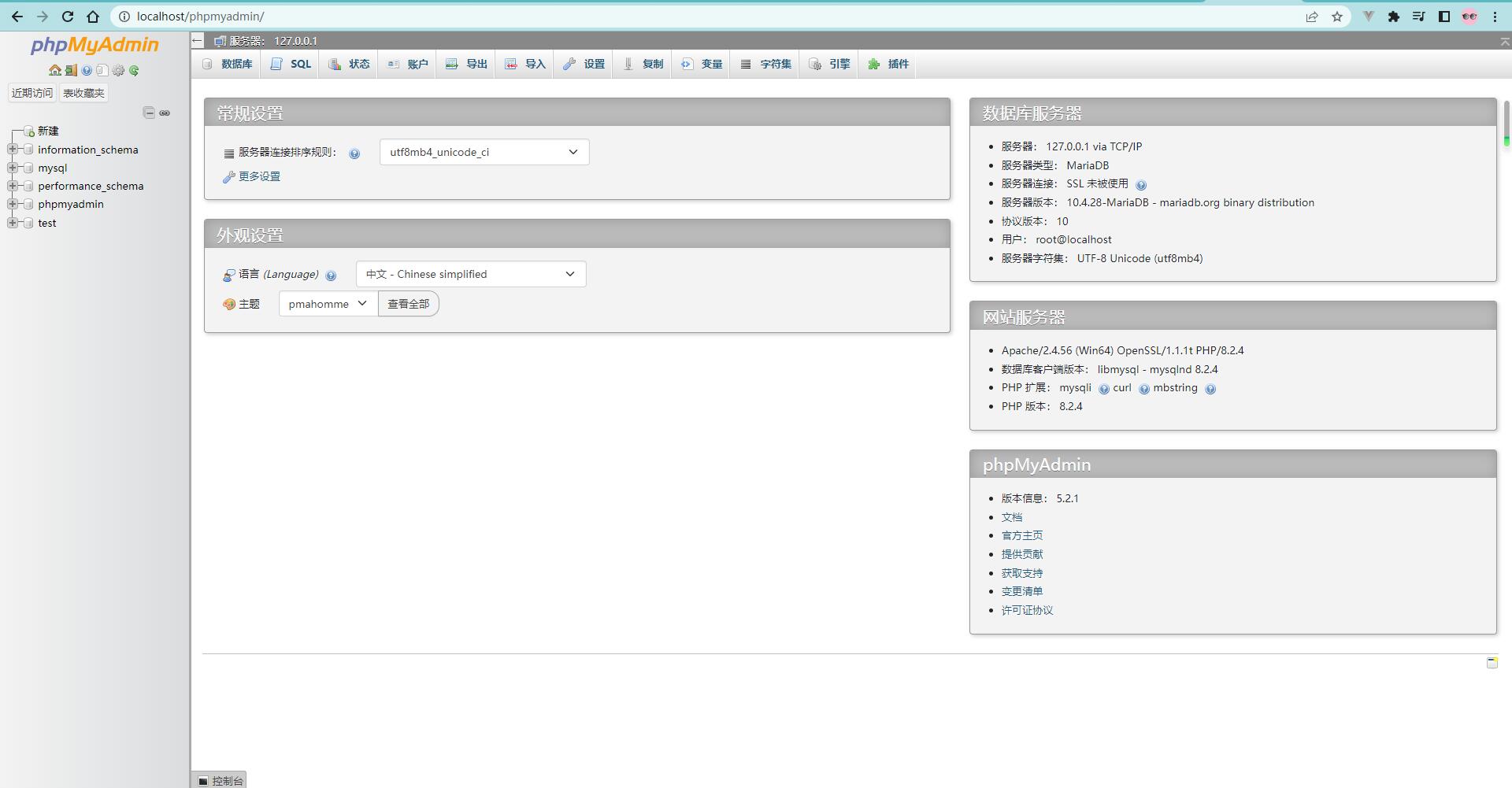Open the 引擎 tab
Image resolution: width=1512 pixels, height=788 pixels.
click(829, 65)
